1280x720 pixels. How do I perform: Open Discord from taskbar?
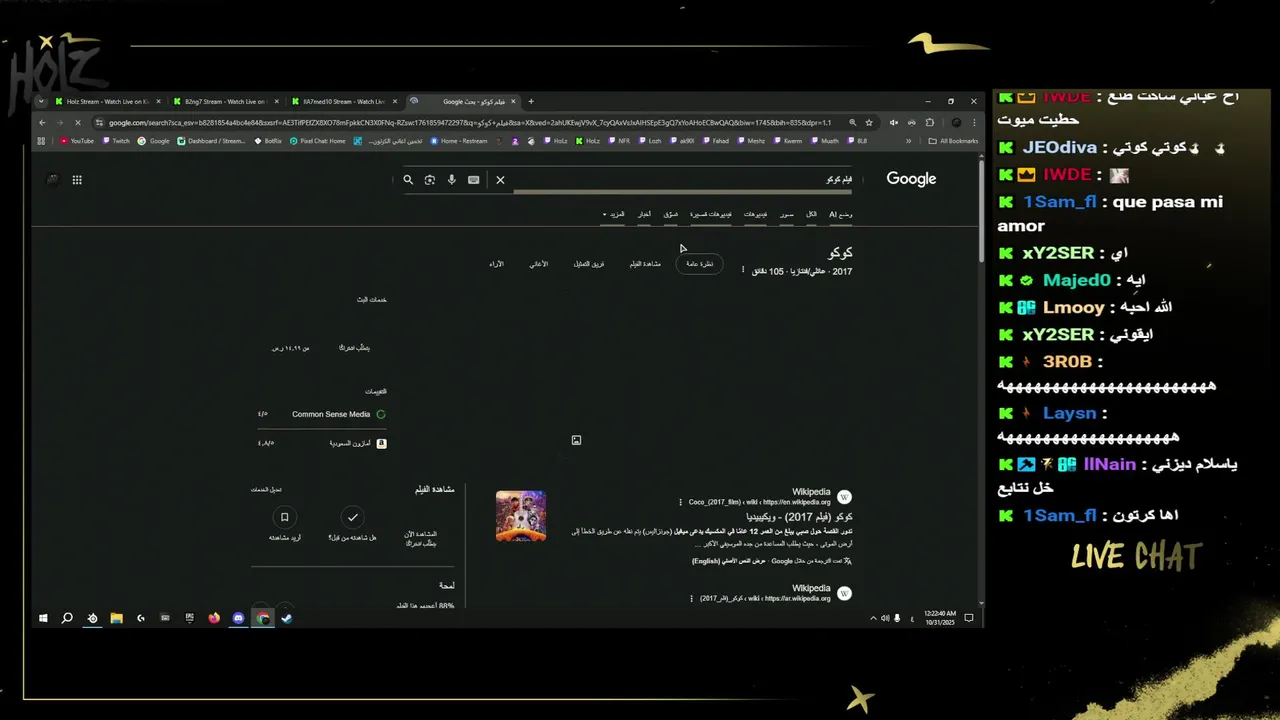238,618
